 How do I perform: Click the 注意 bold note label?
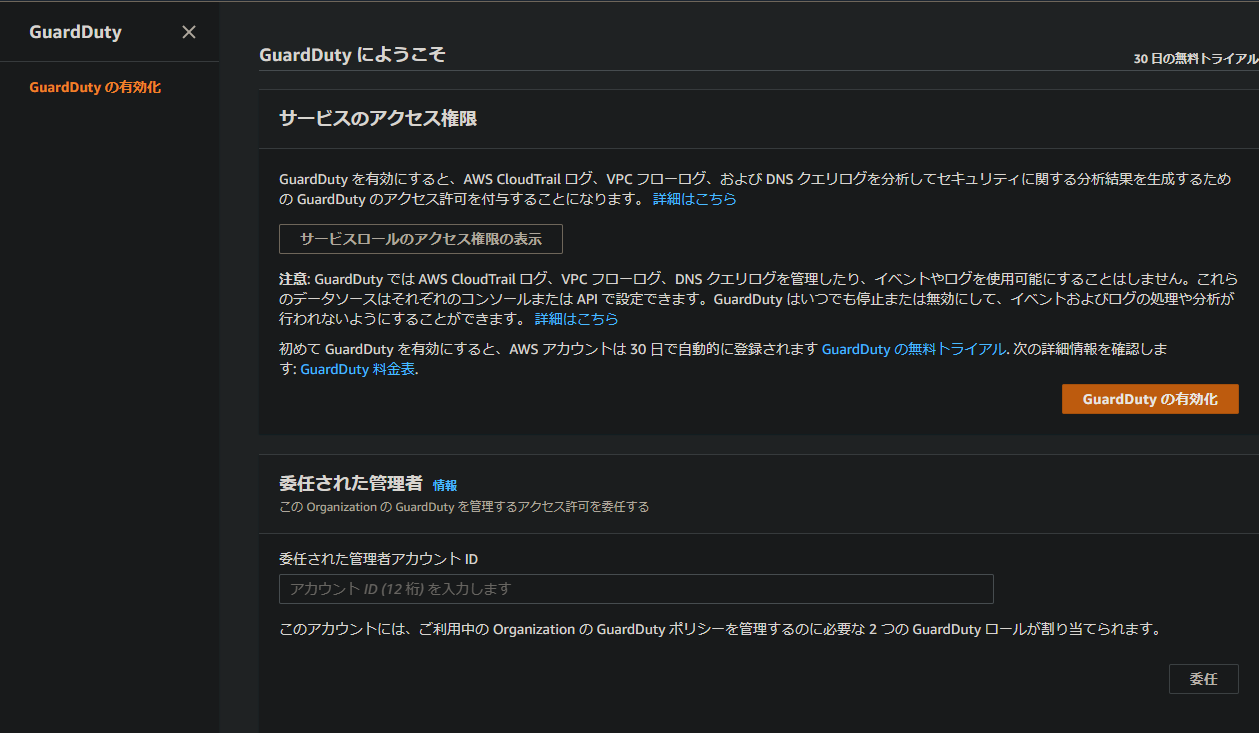pos(293,279)
